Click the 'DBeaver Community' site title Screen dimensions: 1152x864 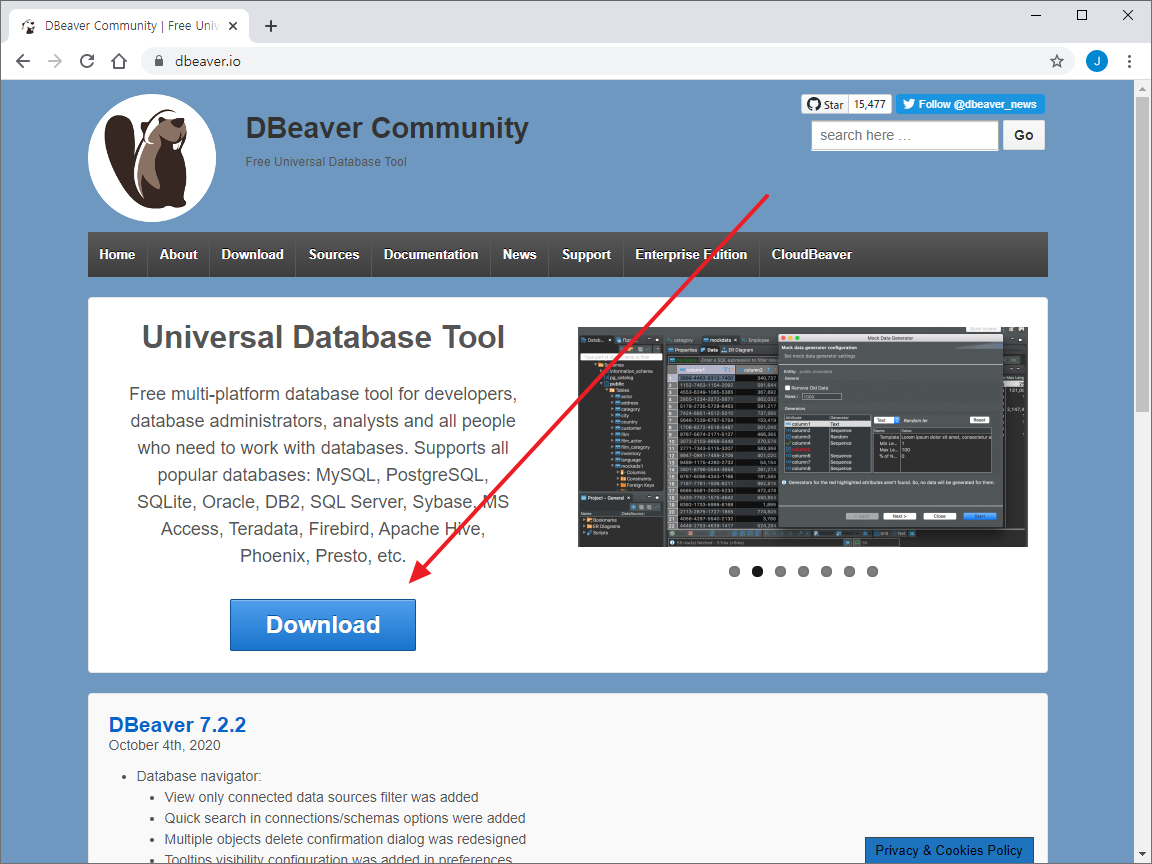(387, 128)
